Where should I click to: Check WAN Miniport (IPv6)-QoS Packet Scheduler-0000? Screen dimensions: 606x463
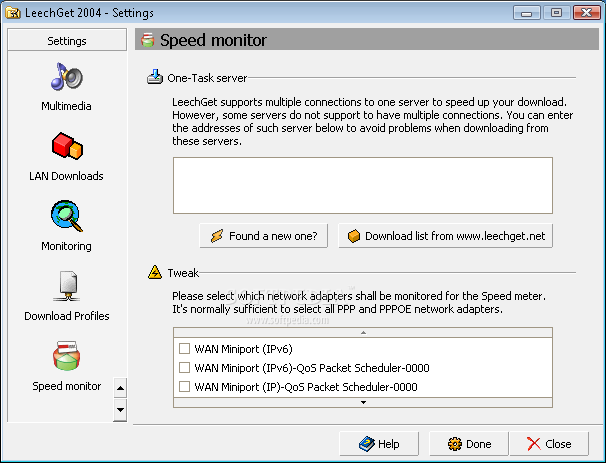[x=184, y=368]
